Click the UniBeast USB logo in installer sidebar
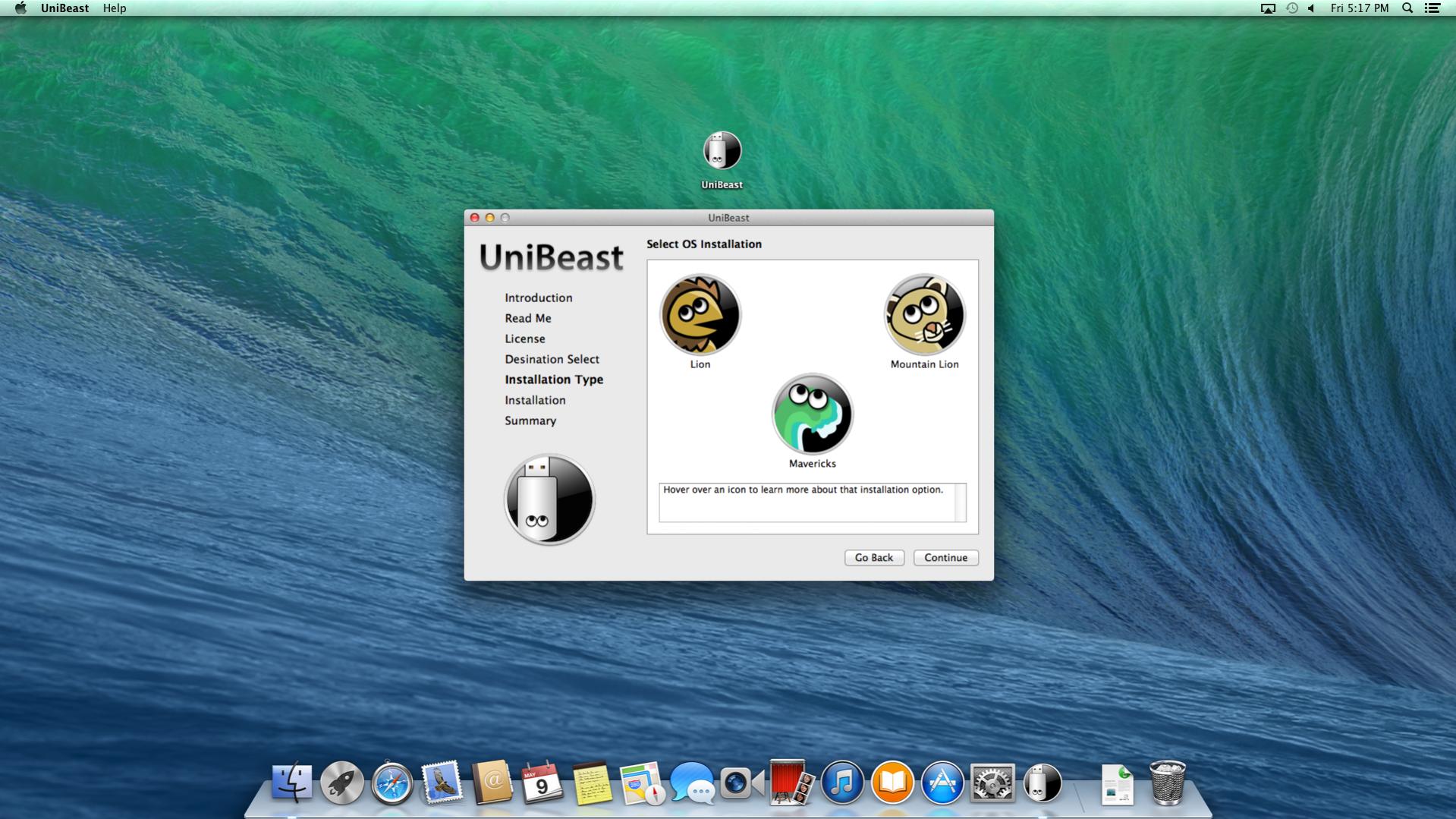The width and height of the screenshot is (1456, 819). click(549, 499)
